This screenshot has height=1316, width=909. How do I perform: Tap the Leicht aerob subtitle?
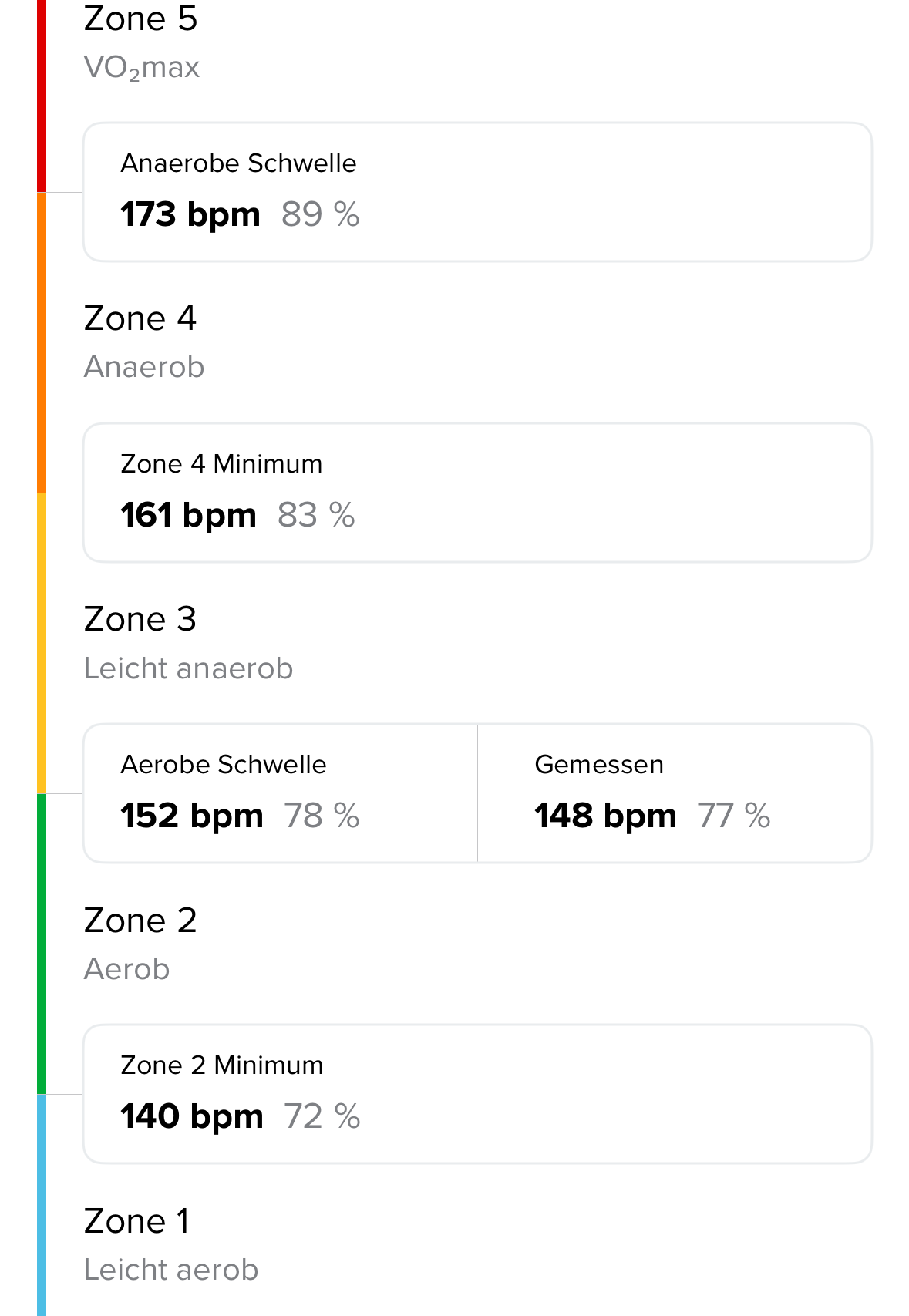[171, 1270]
